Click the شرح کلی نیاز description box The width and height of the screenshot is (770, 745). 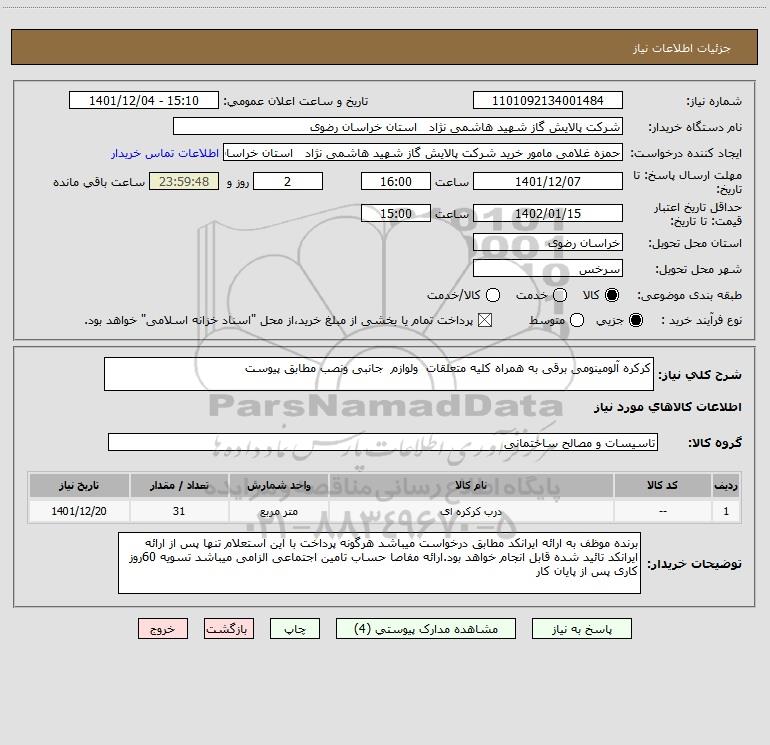click(x=380, y=375)
